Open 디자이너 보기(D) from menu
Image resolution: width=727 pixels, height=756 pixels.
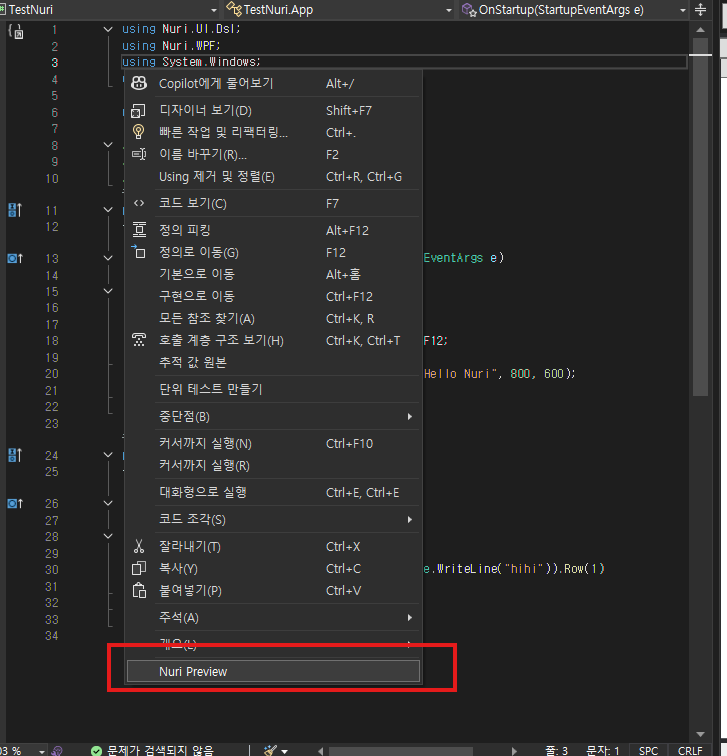[273, 110]
